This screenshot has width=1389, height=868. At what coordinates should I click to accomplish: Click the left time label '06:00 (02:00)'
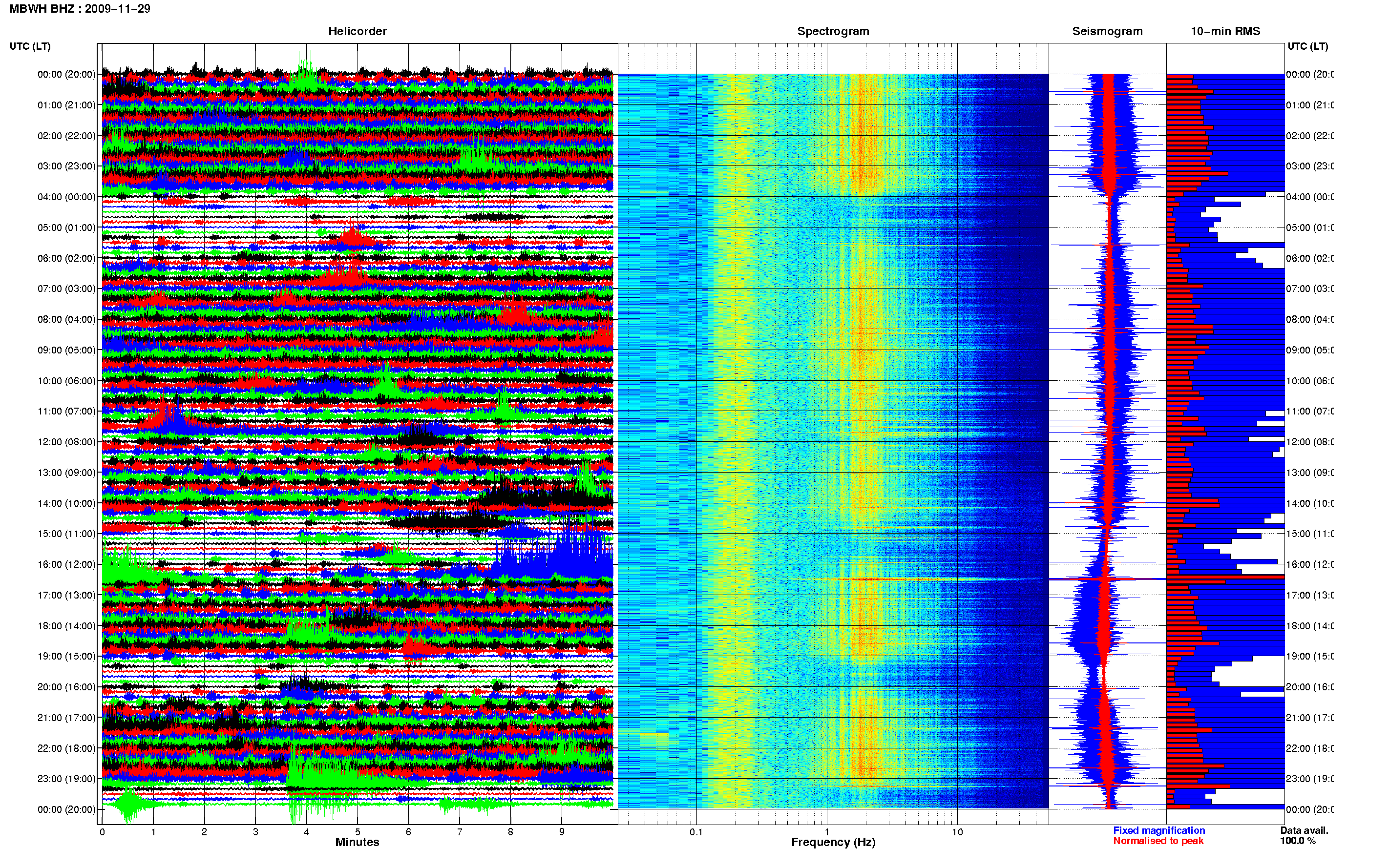coord(66,258)
